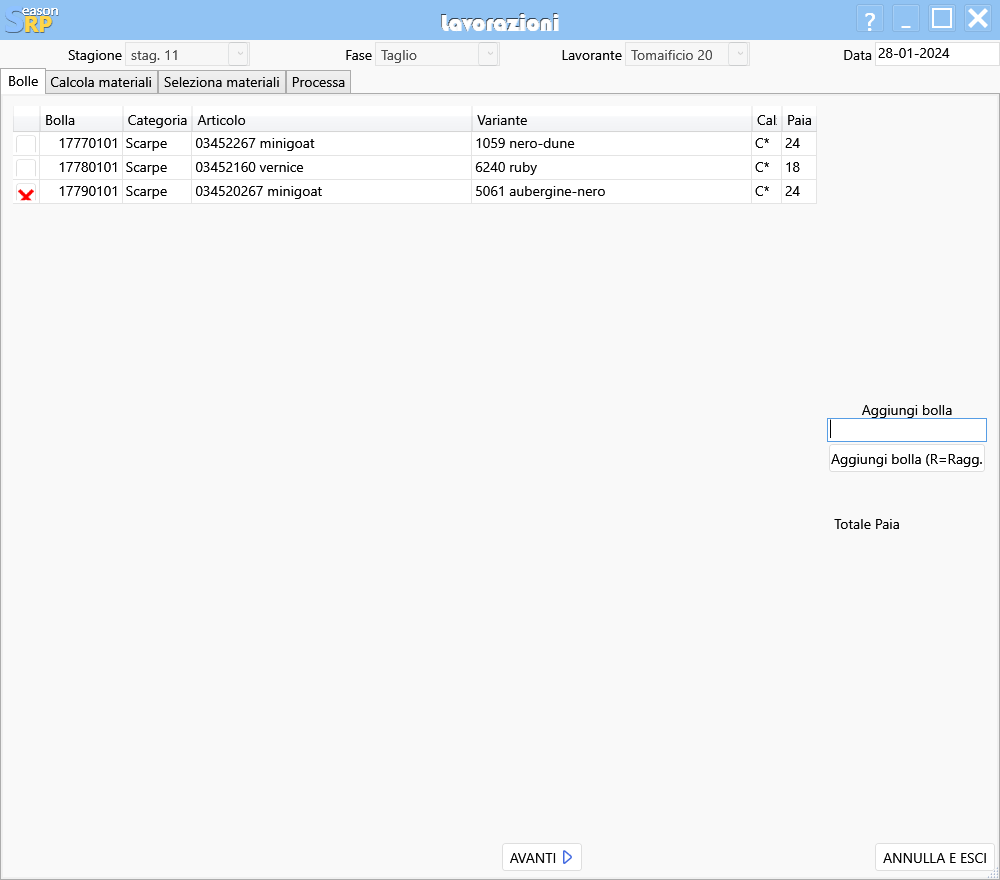
Task: Expand the Fase dropdown
Action: 489,55
